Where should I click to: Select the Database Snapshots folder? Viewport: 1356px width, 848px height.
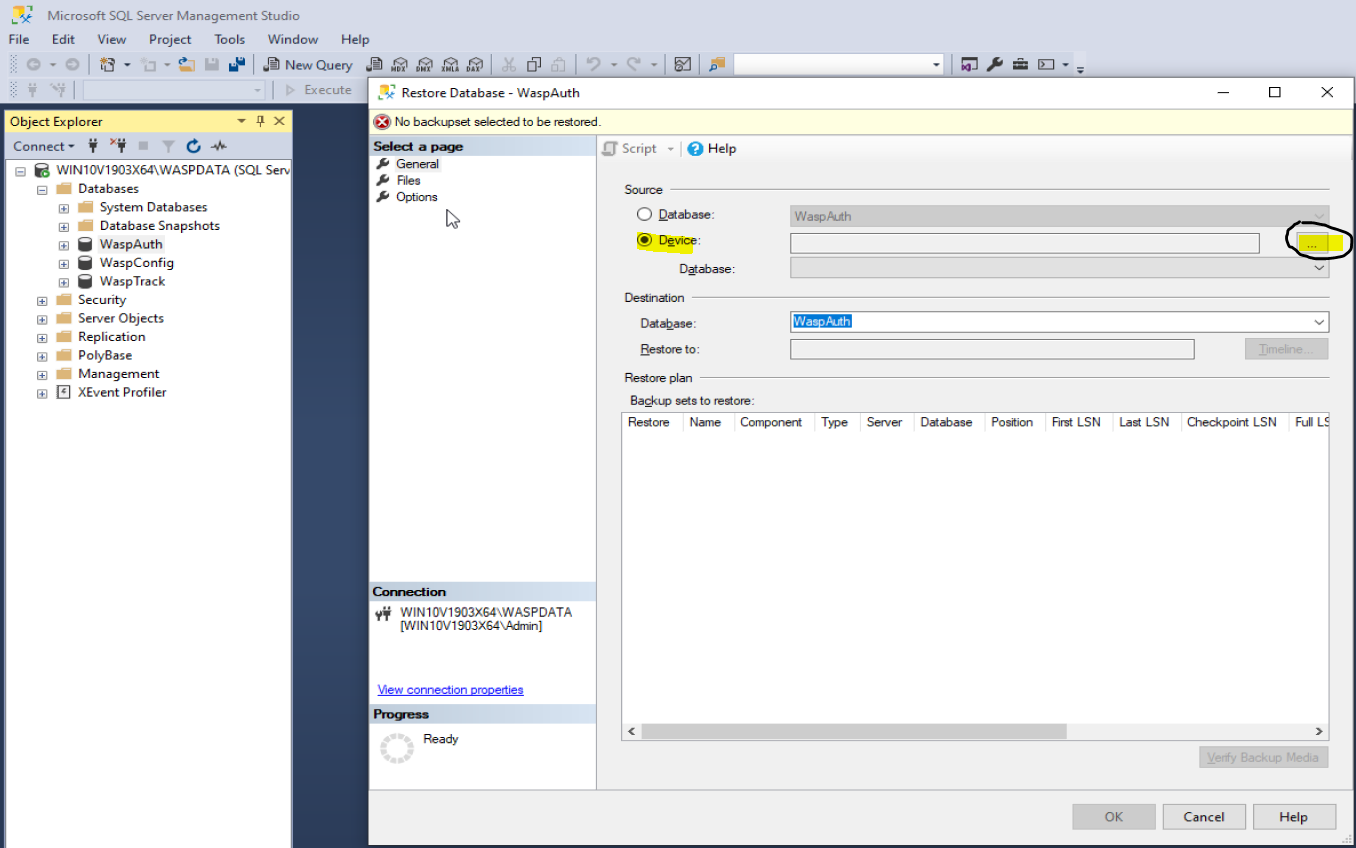[x=159, y=226]
